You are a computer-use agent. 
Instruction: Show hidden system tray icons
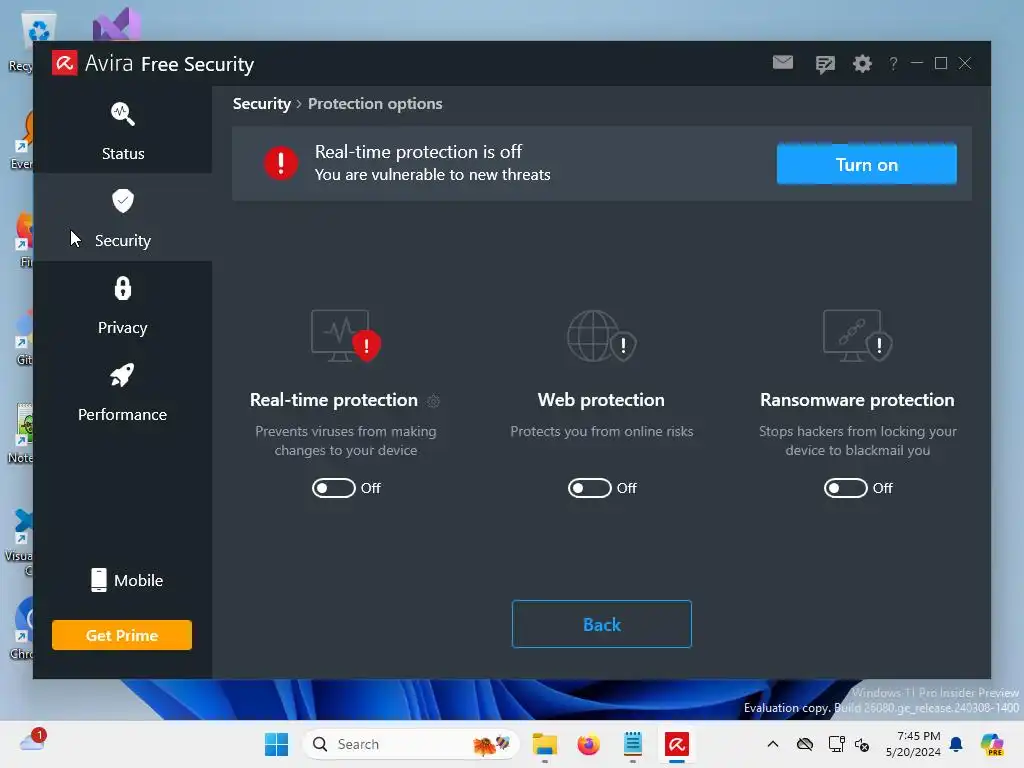(773, 744)
